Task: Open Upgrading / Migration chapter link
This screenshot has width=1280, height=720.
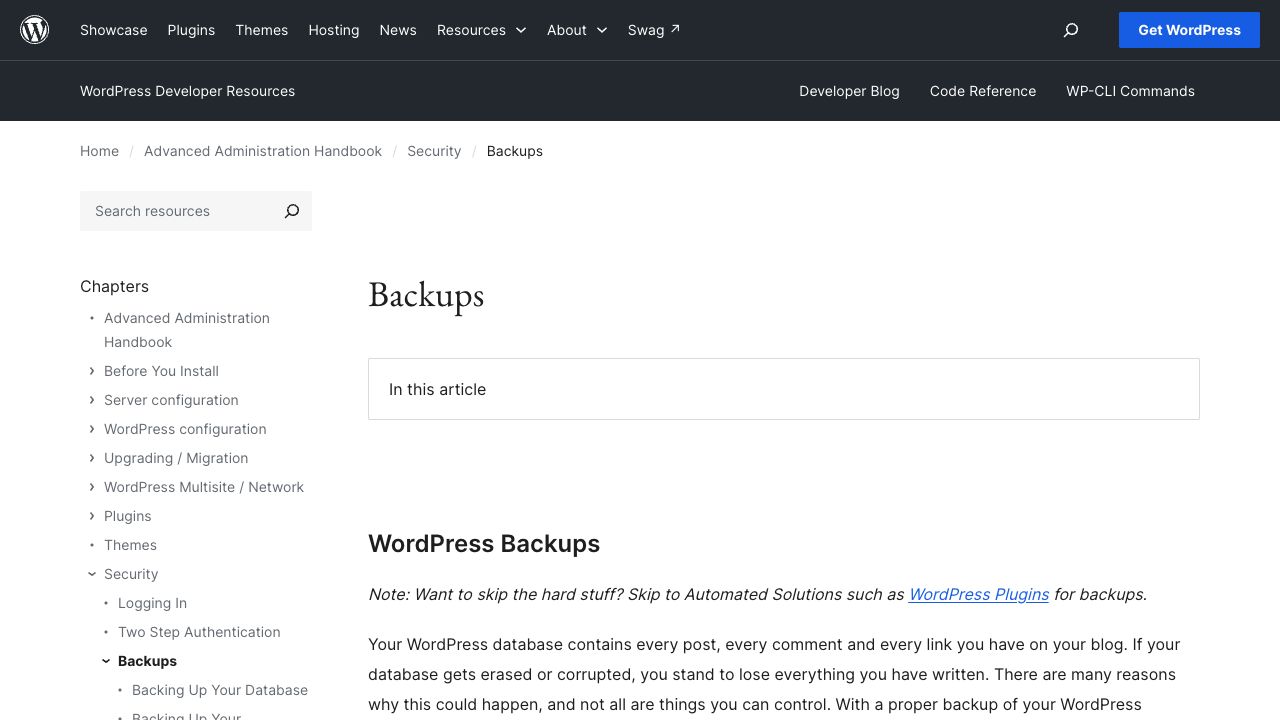Action: click(x=176, y=458)
